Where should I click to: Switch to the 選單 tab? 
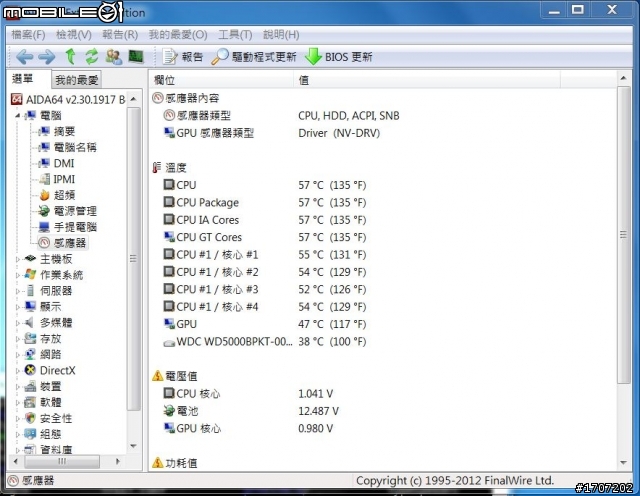tap(22, 79)
